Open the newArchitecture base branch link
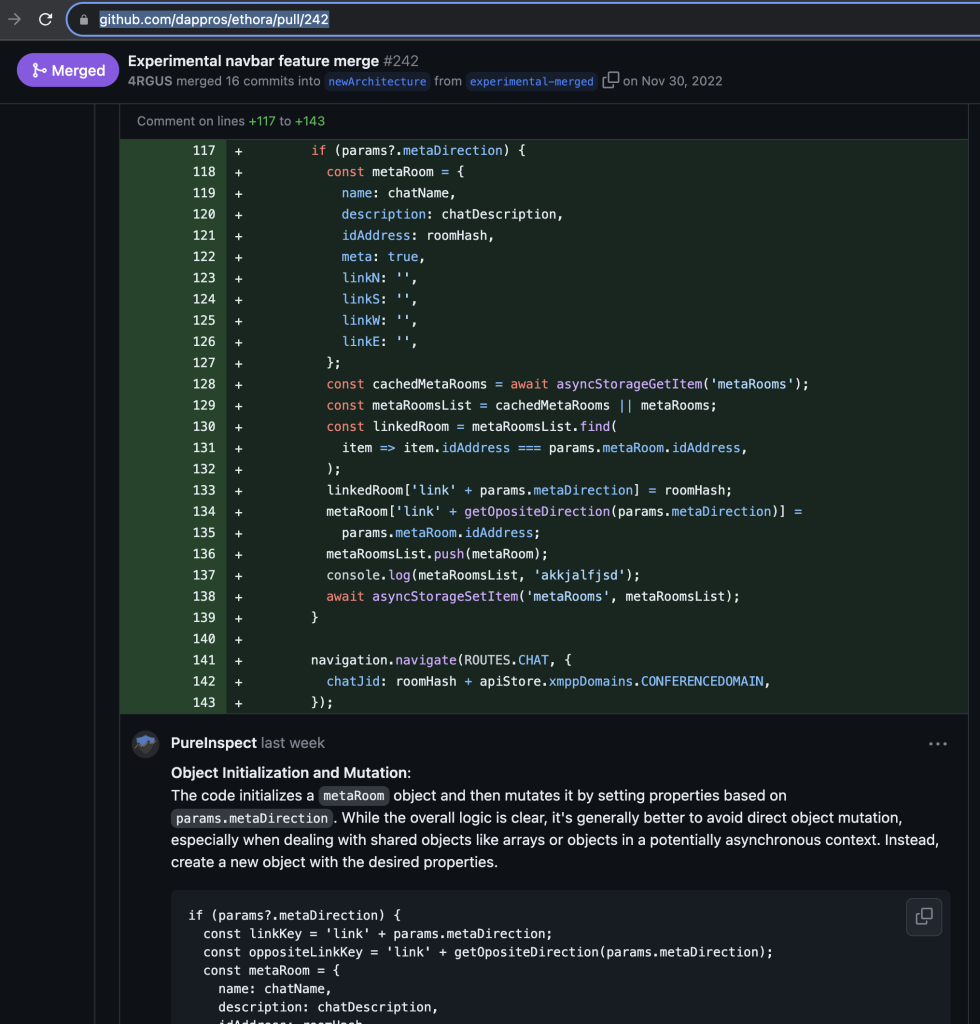The height and width of the screenshot is (1024, 980). (x=377, y=82)
